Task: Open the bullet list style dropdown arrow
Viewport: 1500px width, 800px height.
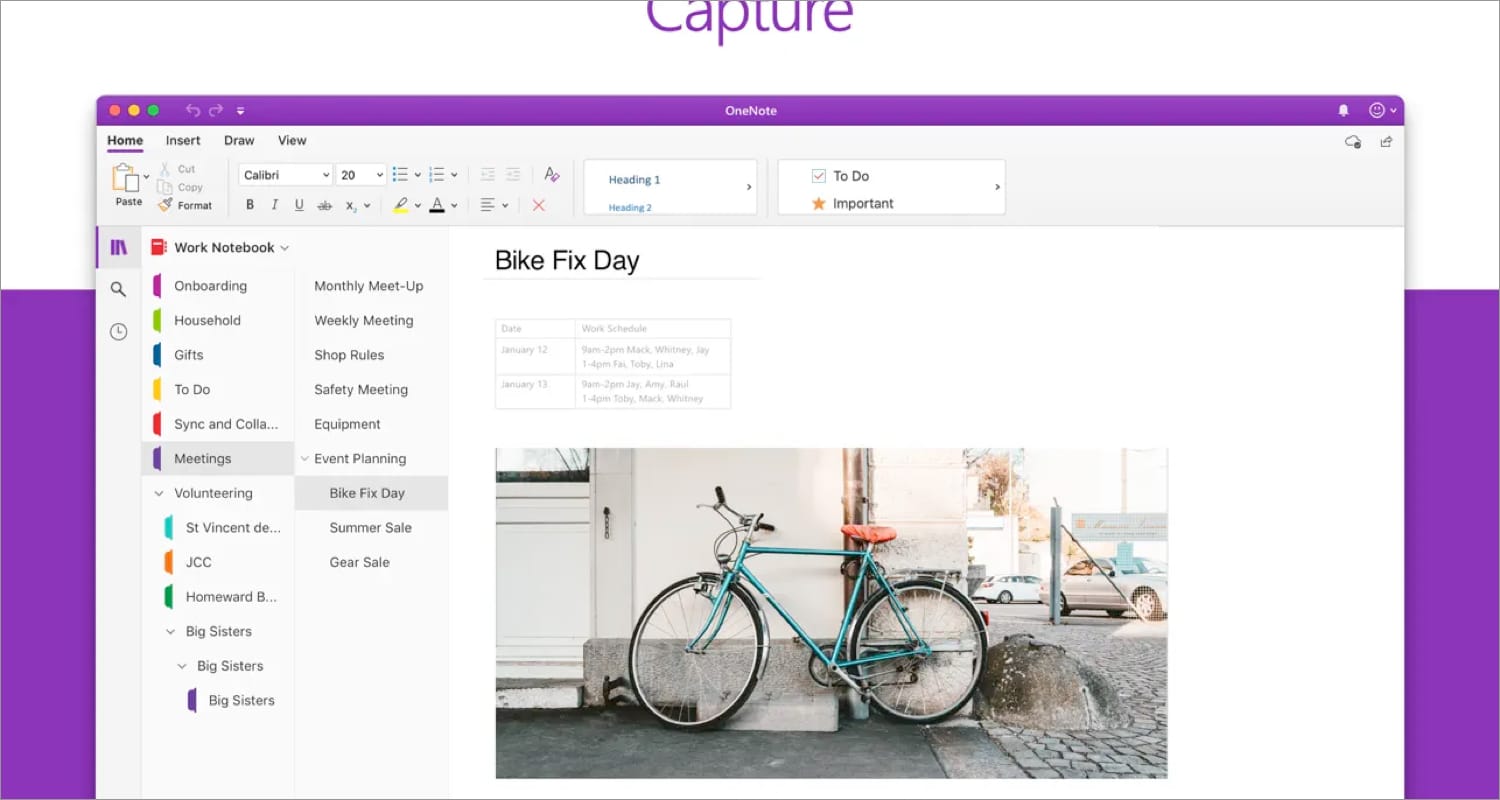Action: tap(417, 175)
